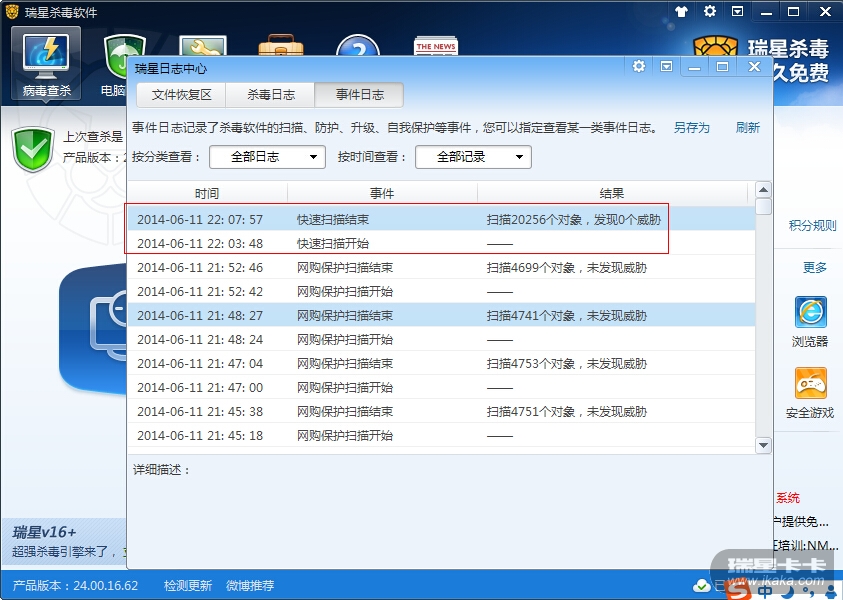The image size is (843, 600).
Task: Select log row 21:45:38 网购保护扫描结束
Action: tap(441, 412)
